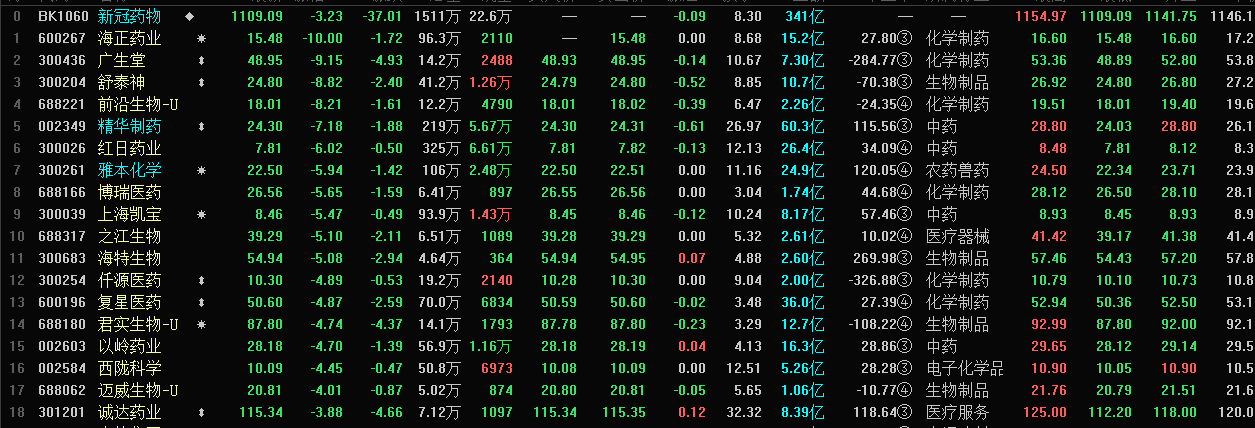Click stock code 002349
The width and height of the screenshot is (1255, 428).
point(62,126)
